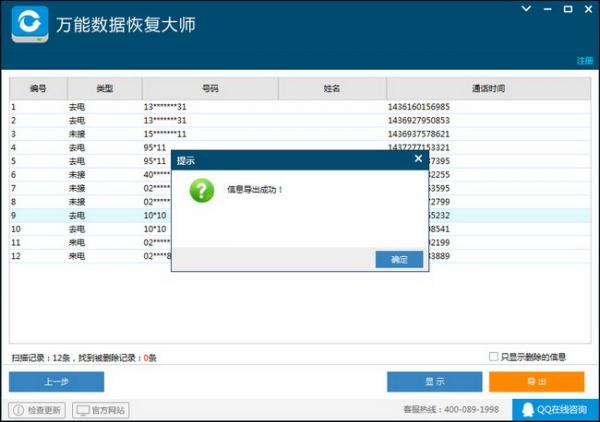Select record row number 3 未接

(300, 134)
